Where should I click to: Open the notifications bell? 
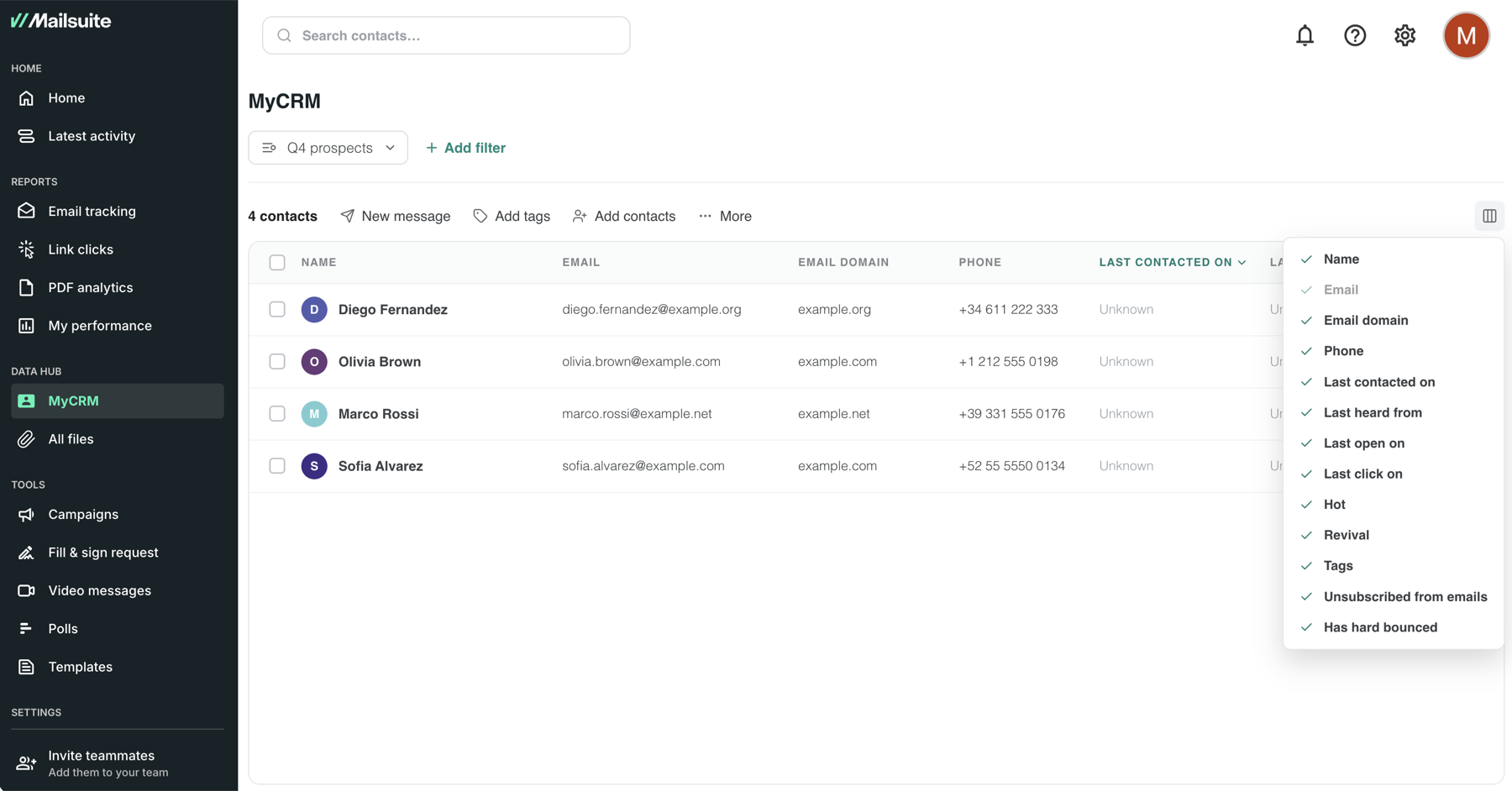click(1305, 35)
